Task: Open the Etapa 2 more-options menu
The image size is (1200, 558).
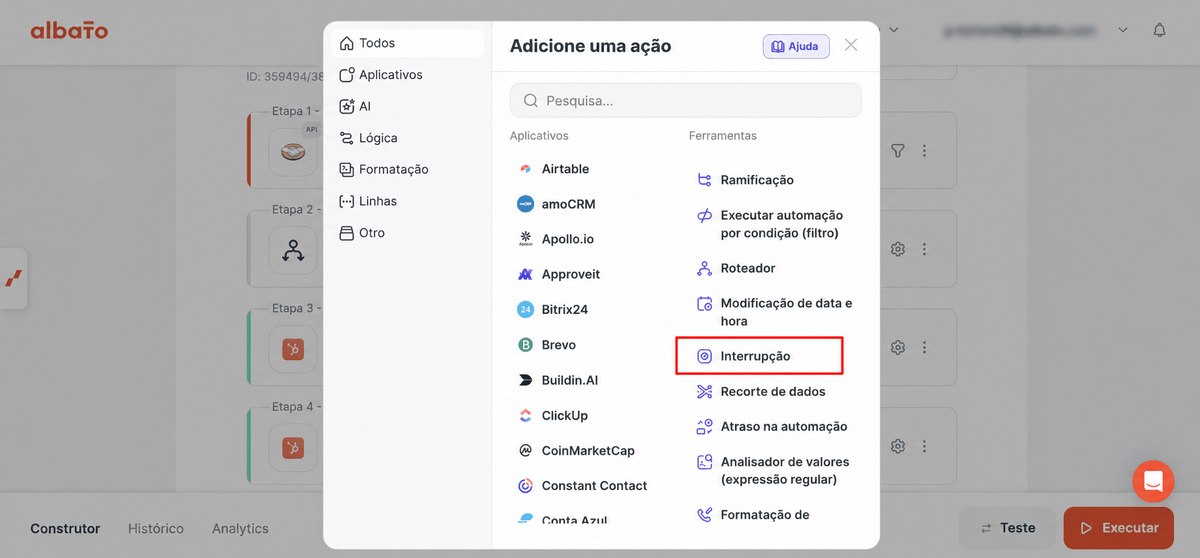Action: pos(924,249)
